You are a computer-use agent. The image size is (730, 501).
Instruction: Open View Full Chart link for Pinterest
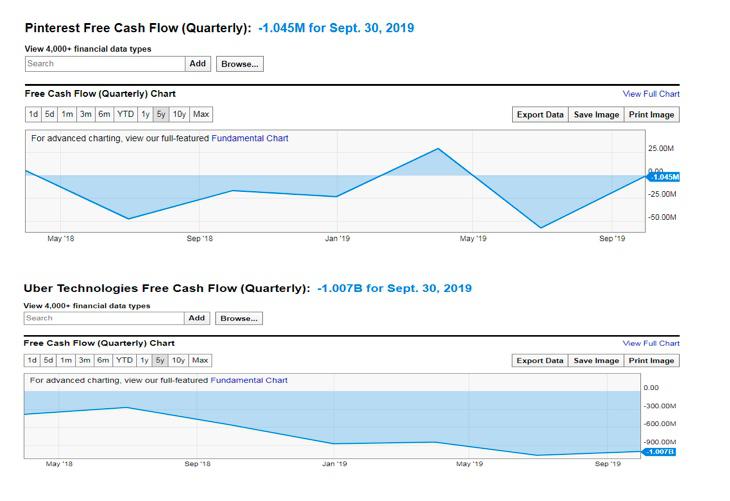coord(651,94)
